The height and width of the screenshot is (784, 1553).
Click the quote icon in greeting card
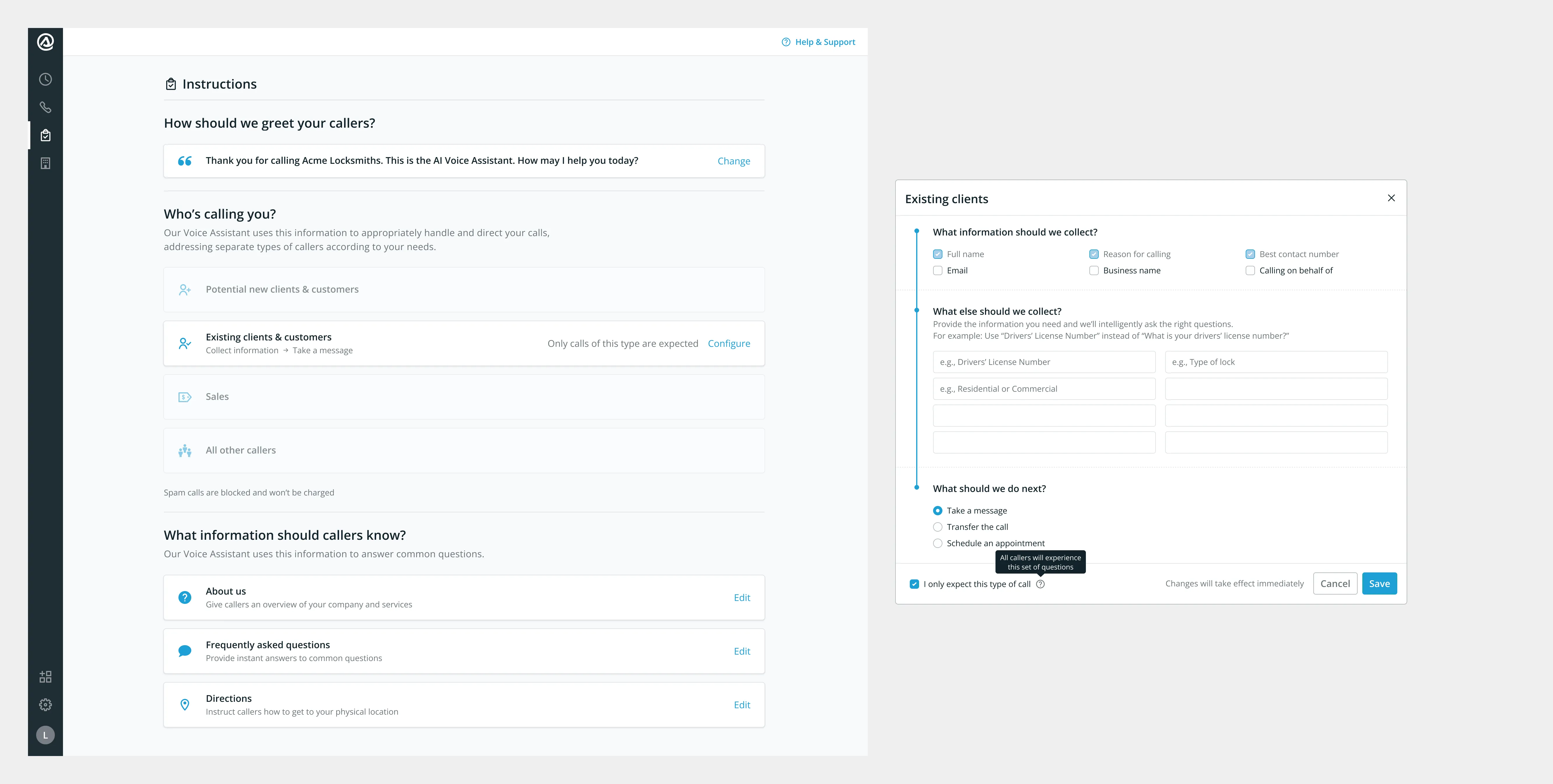185,161
